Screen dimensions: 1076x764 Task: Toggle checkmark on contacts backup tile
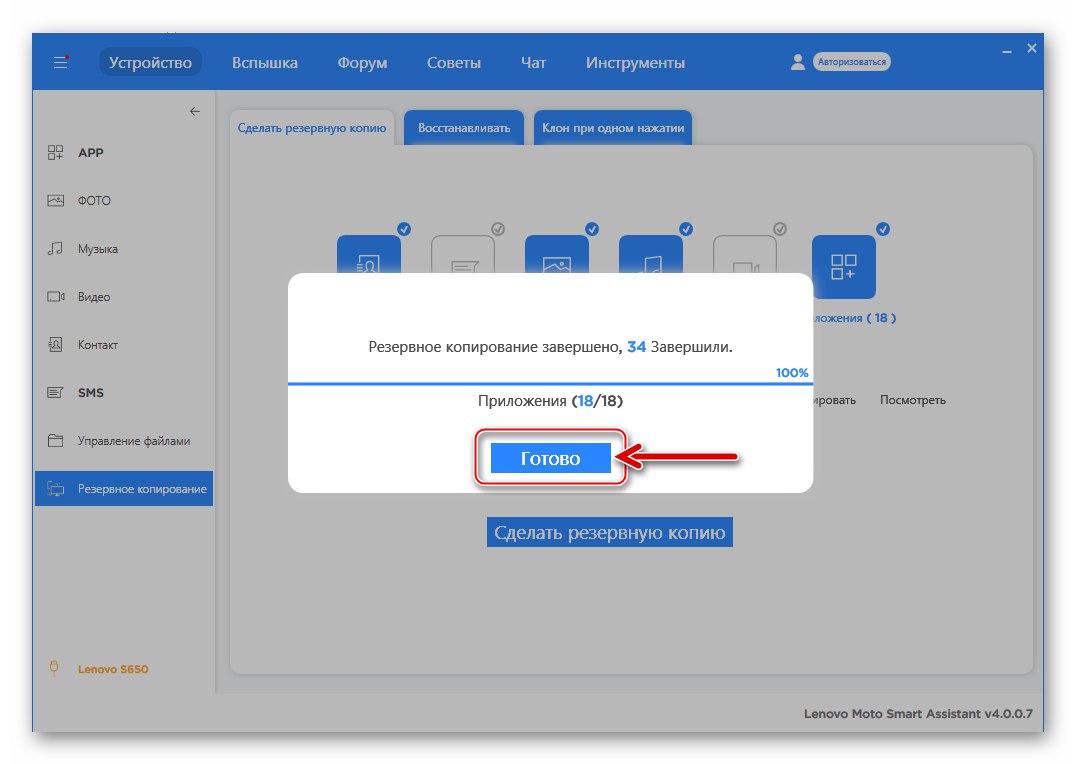(x=404, y=229)
